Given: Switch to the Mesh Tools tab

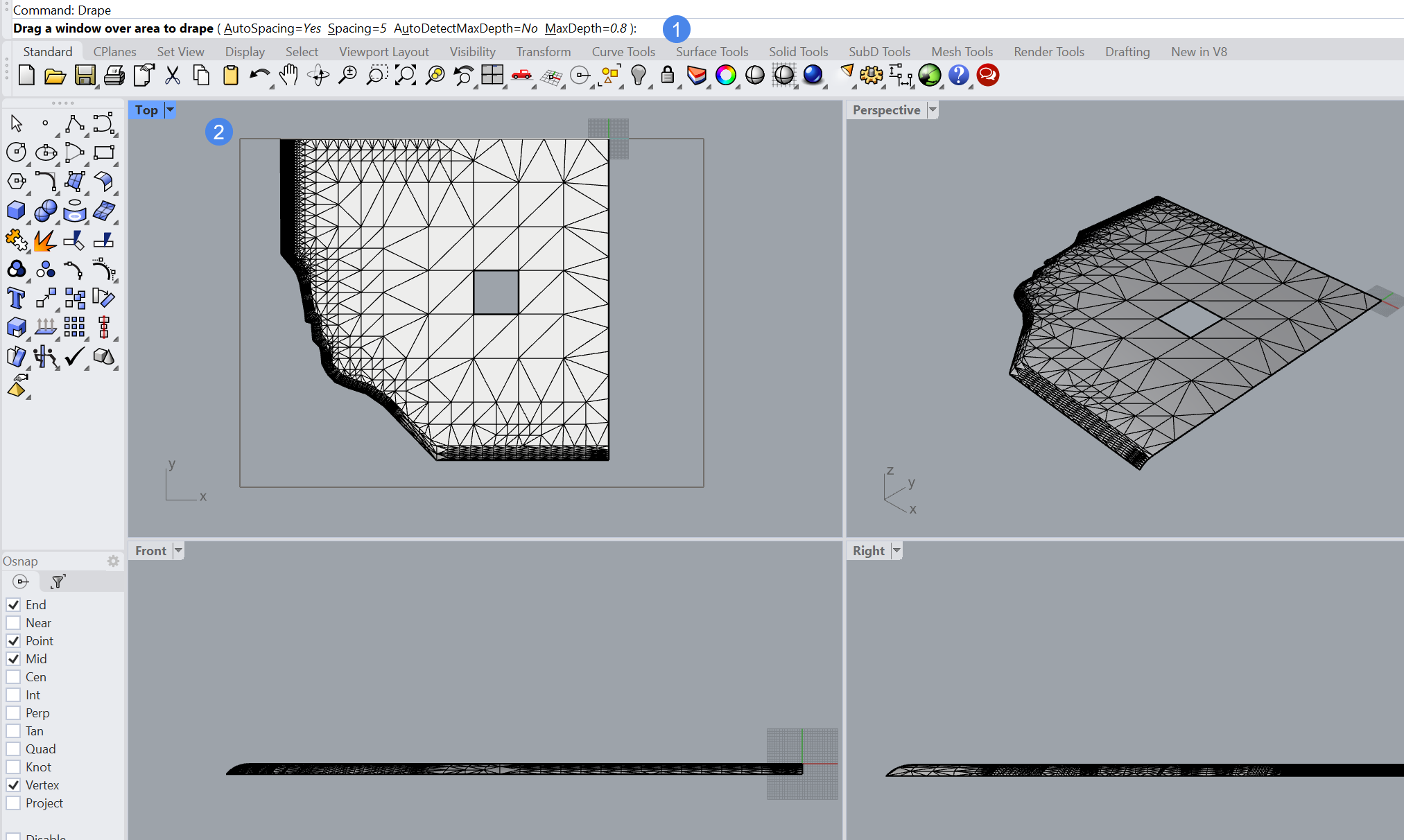Looking at the screenshot, I should click(x=962, y=52).
